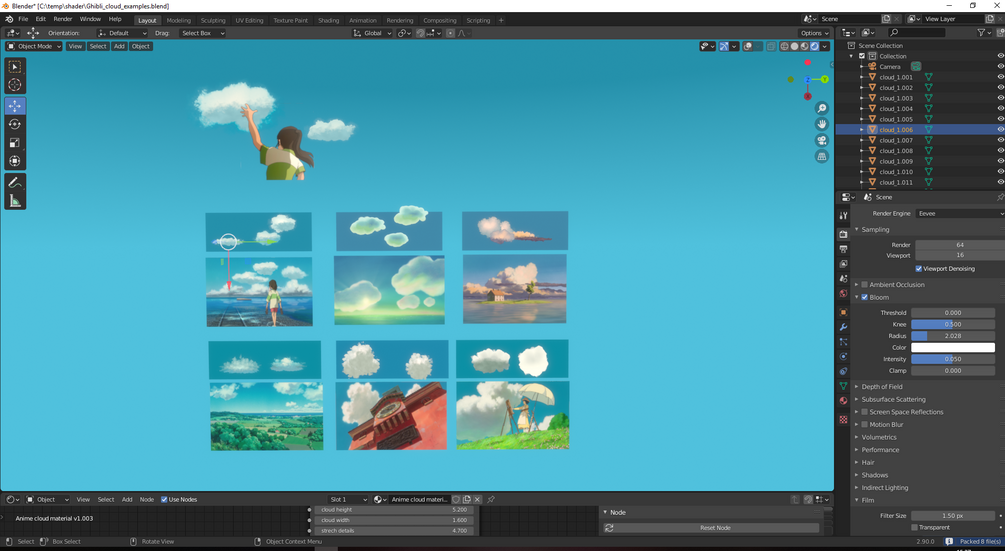The width and height of the screenshot is (1005, 551).
Task: Hide cloud_1.006 with its eye icon
Action: point(1000,129)
